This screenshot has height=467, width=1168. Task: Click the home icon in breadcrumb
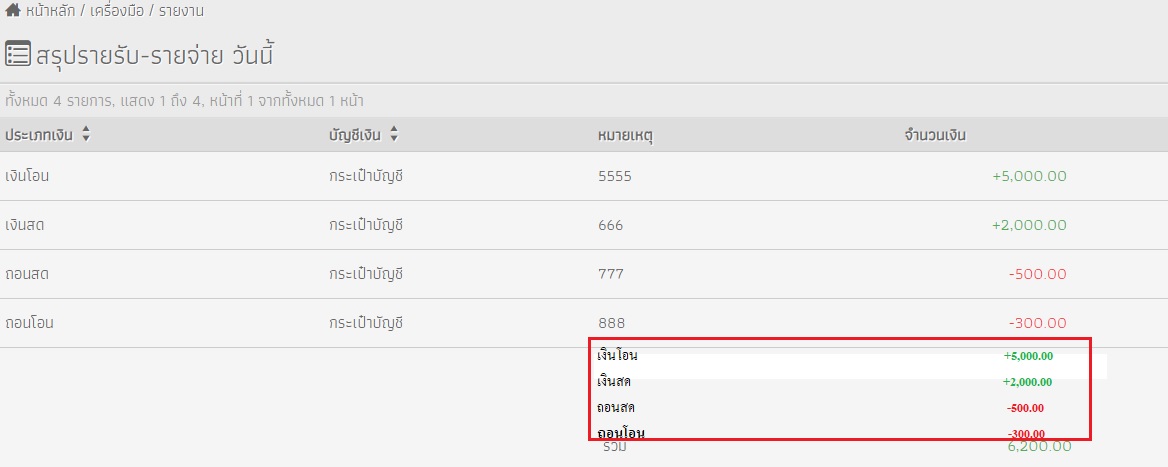click(x=13, y=10)
